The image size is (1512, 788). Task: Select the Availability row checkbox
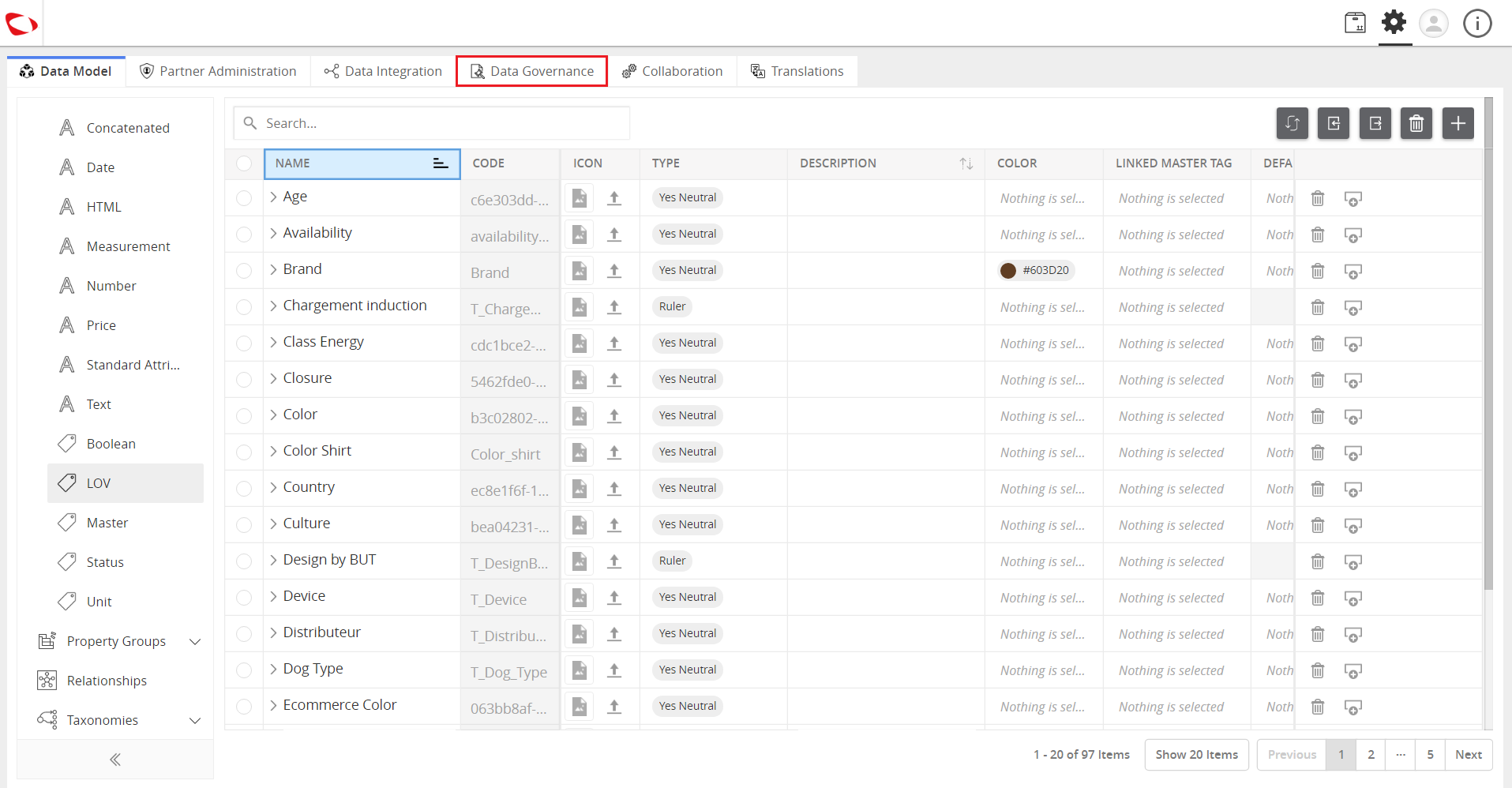point(244,235)
